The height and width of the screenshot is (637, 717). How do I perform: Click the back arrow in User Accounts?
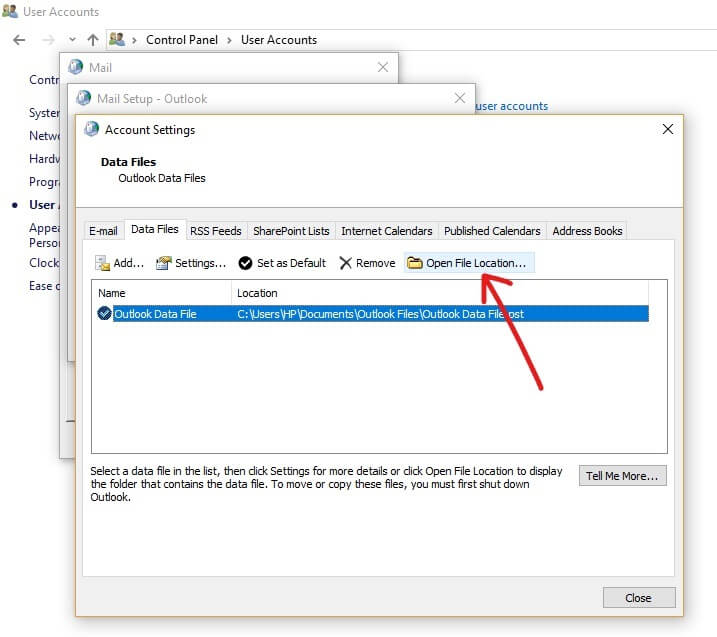pyautogui.click(x=19, y=40)
